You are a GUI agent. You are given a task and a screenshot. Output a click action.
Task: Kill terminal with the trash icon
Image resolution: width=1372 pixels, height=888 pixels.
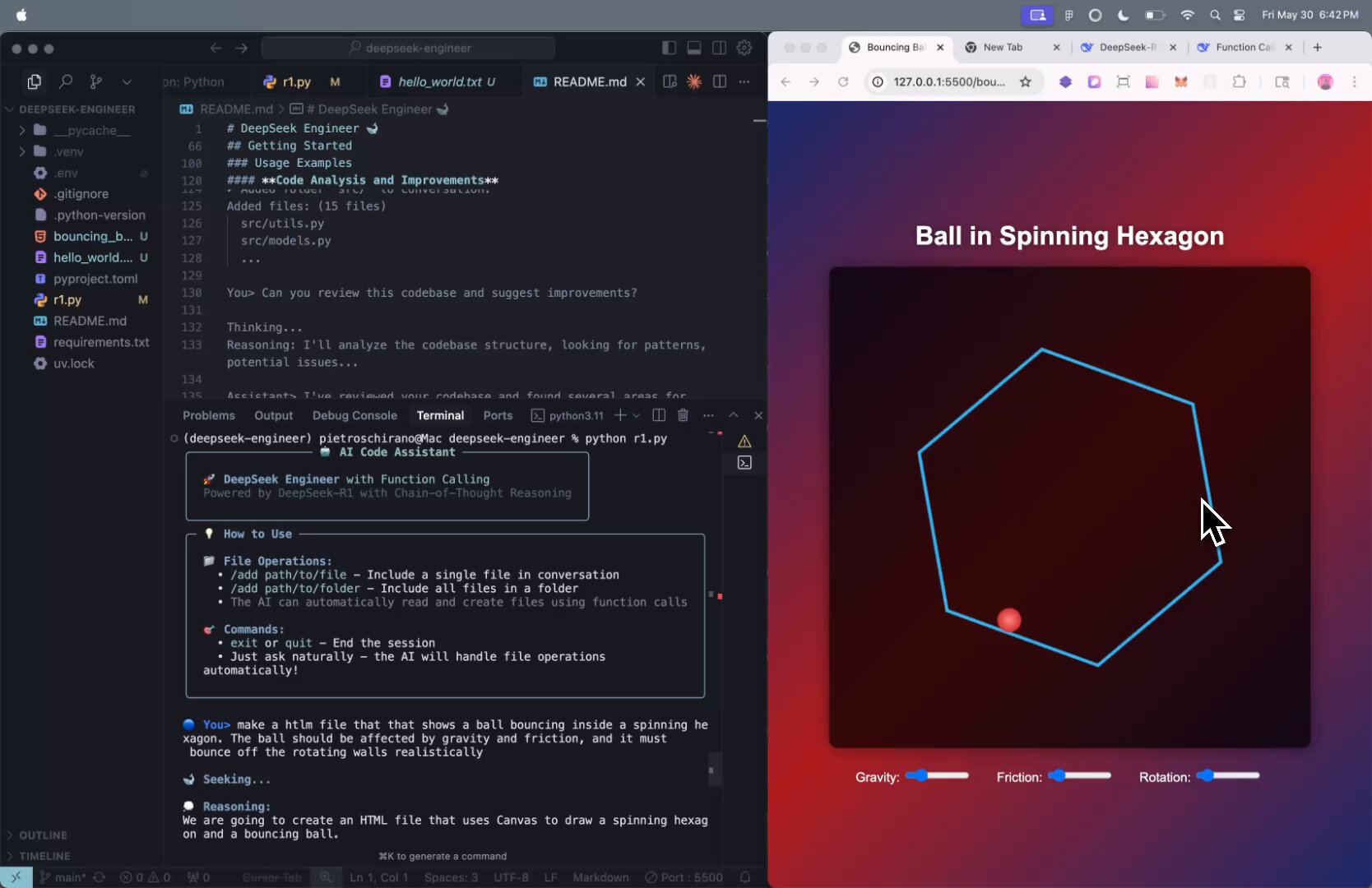coord(683,415)
